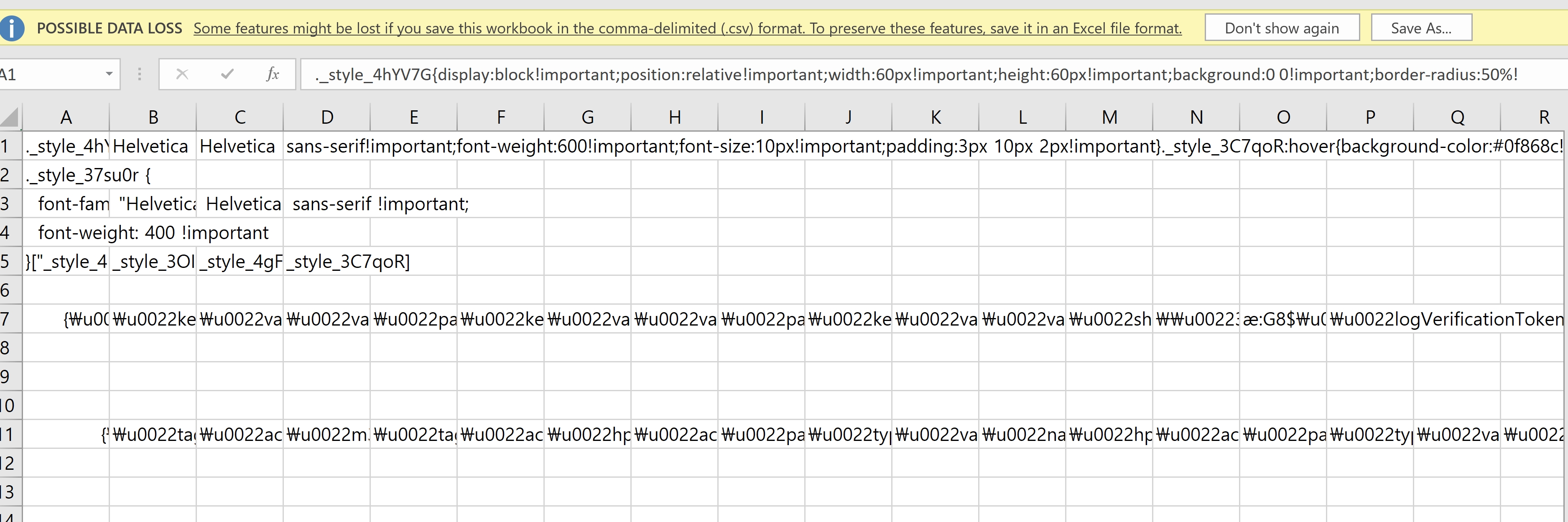This screenshot has width=1568, height=522.
Task: Click cell B5 with _style_3Ol
Action: [153, 262]
